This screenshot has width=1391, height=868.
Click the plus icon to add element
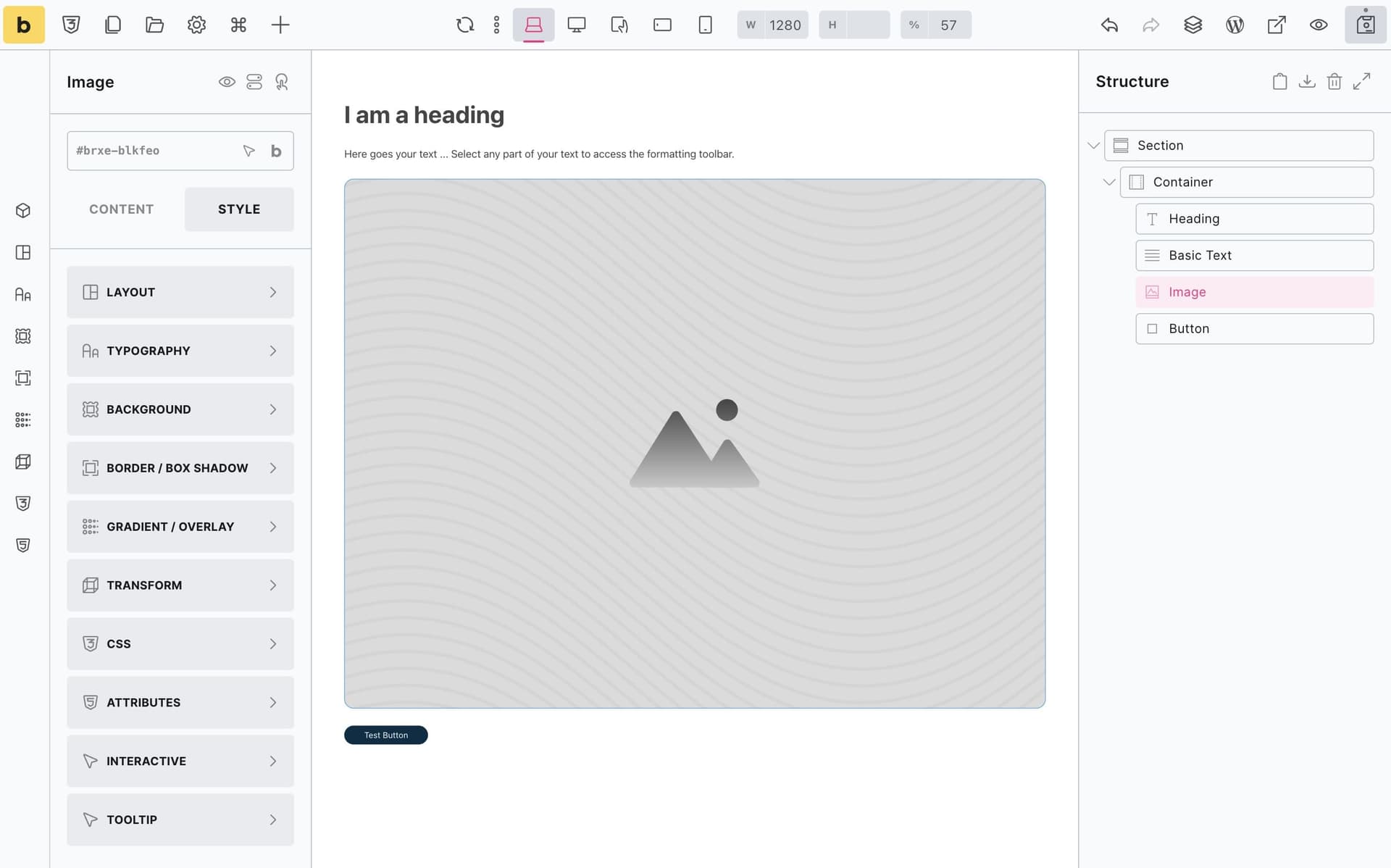[x=280, y=25]
